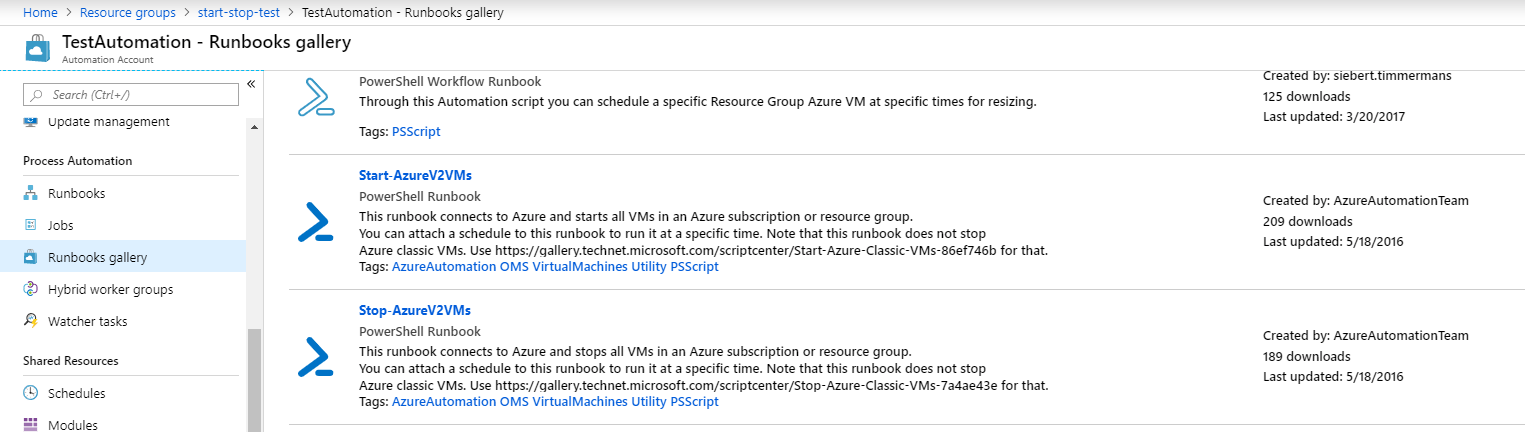1525x432 pixels.
Task: Click the Search (Ctrl+/) input field
Action: click(131, 94)
